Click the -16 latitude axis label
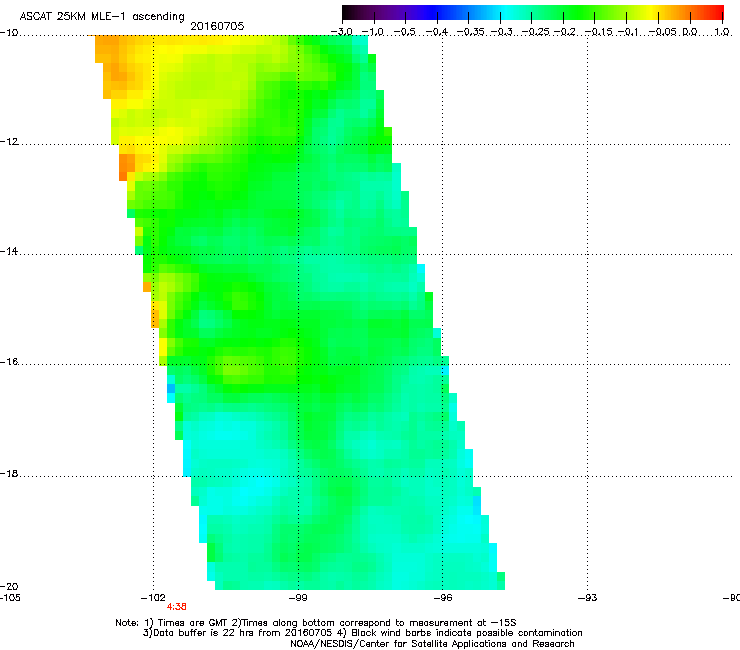The image size is (740, 650). [9, 362]
